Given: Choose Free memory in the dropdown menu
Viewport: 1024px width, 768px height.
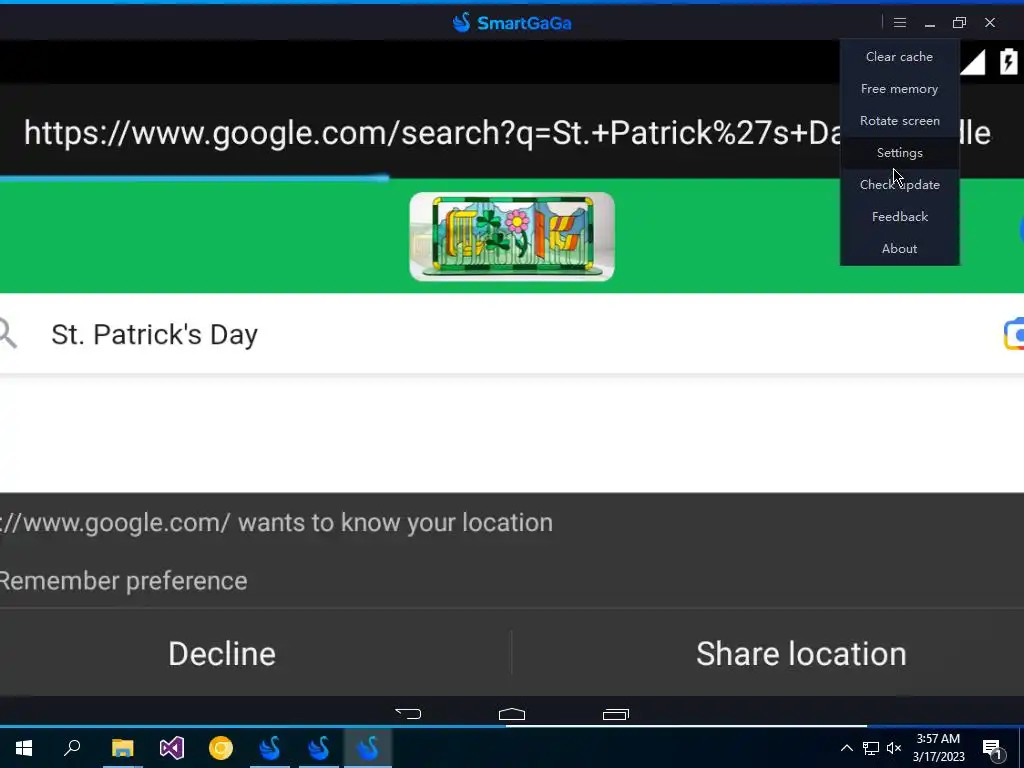Looking at the screenshot, I should 899,89.
